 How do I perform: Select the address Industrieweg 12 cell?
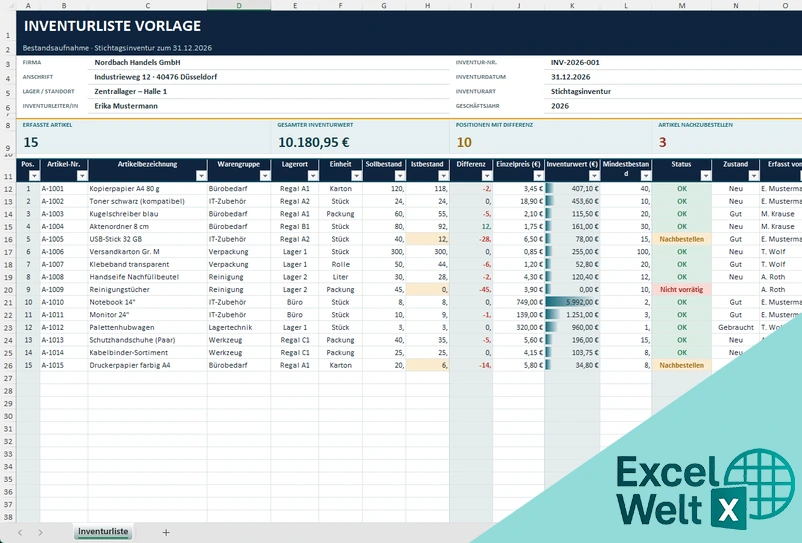(269, 77)
